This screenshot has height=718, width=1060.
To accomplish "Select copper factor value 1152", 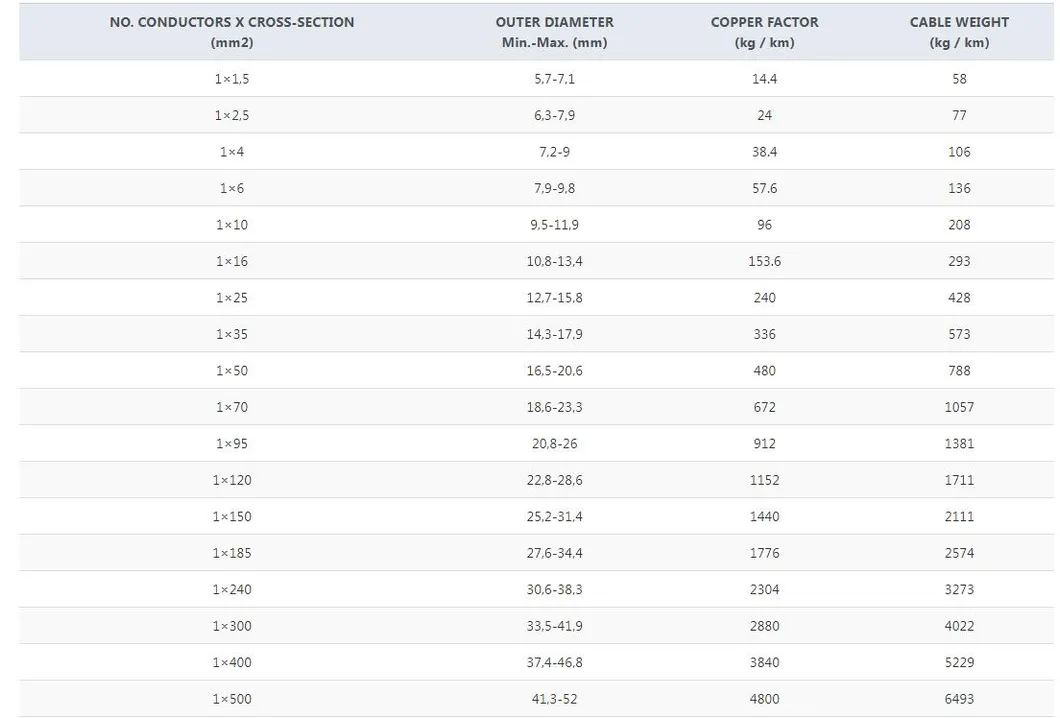I will 765,481.
